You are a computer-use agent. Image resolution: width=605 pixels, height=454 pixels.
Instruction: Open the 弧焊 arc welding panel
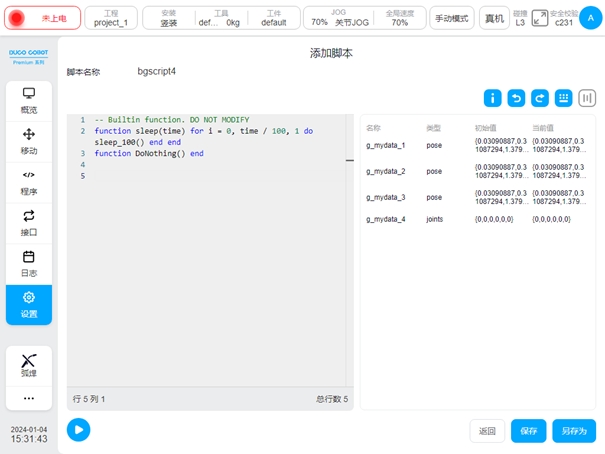29,365
